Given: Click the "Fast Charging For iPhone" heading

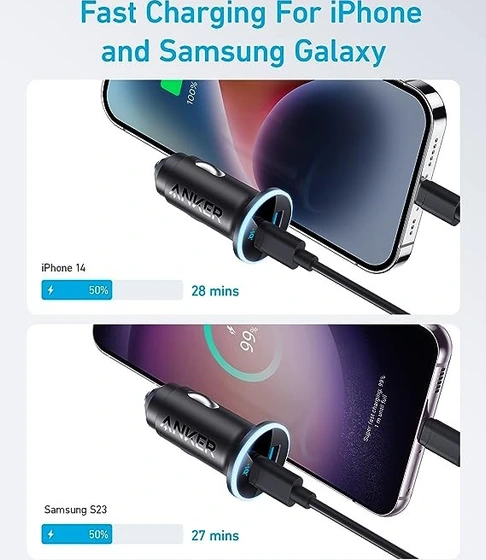Looking at the screenshot, I should pos(251,13).
